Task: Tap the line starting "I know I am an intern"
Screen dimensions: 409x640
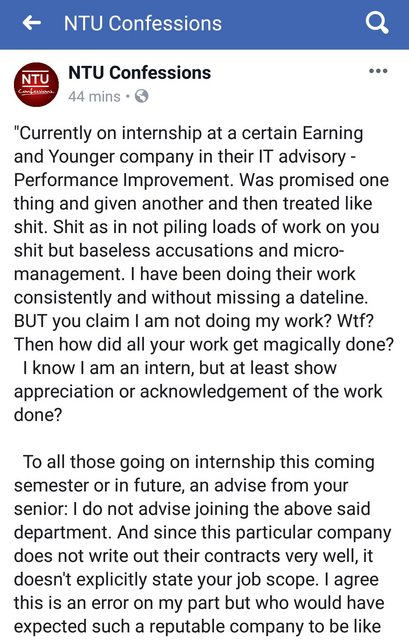Action: (x=180, y=368)
